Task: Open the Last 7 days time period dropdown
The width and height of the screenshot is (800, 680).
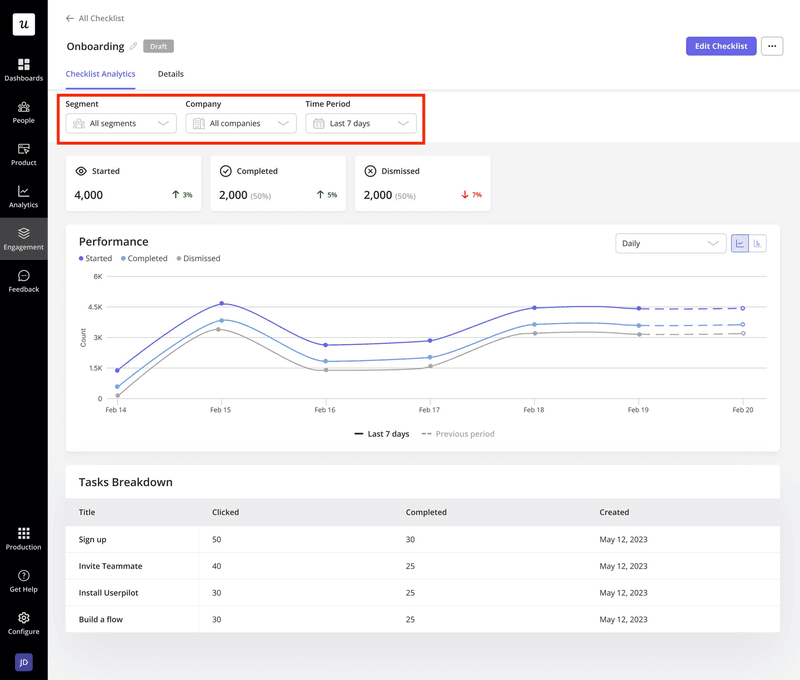Action: point(360,122)
